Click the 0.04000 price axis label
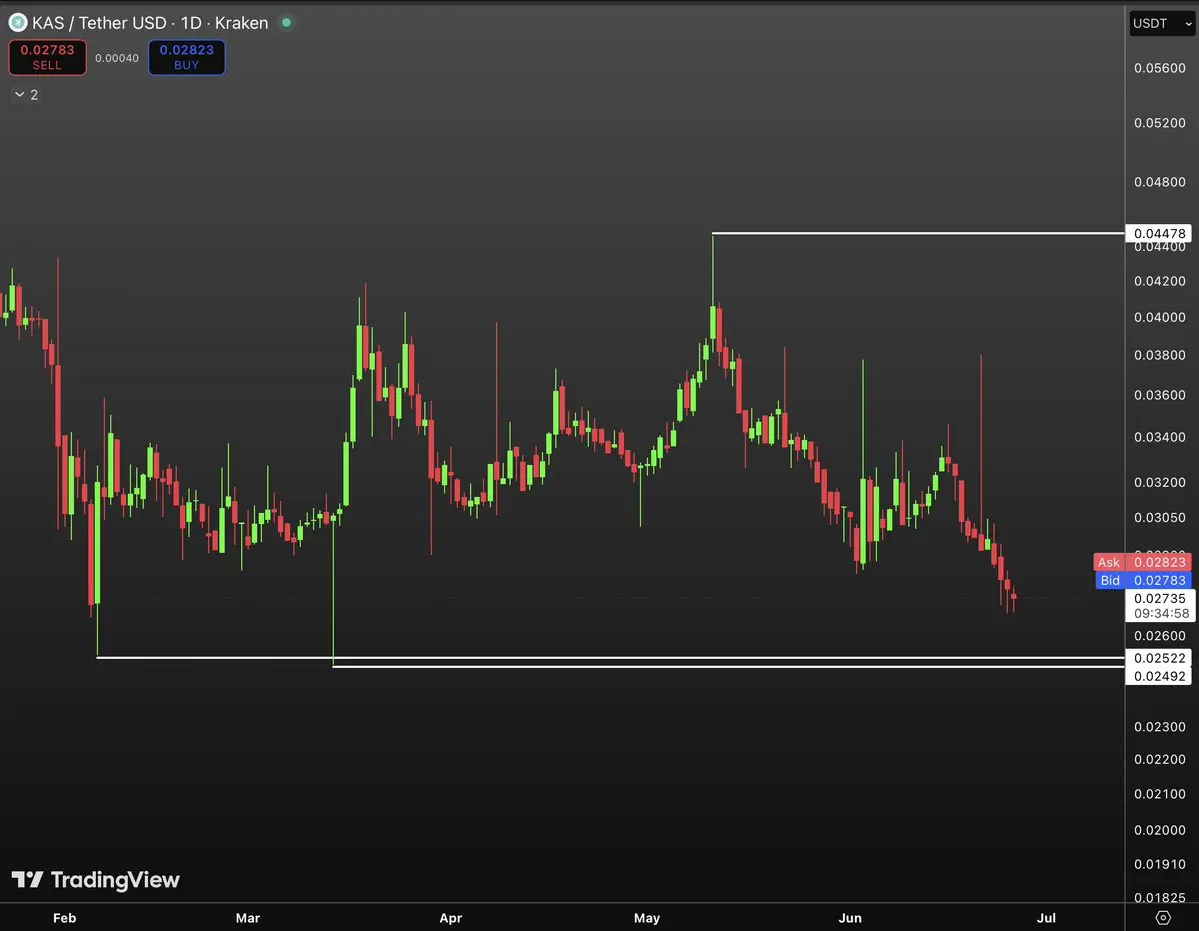Screen dimensions: 1199x931 pos(1160,317)
